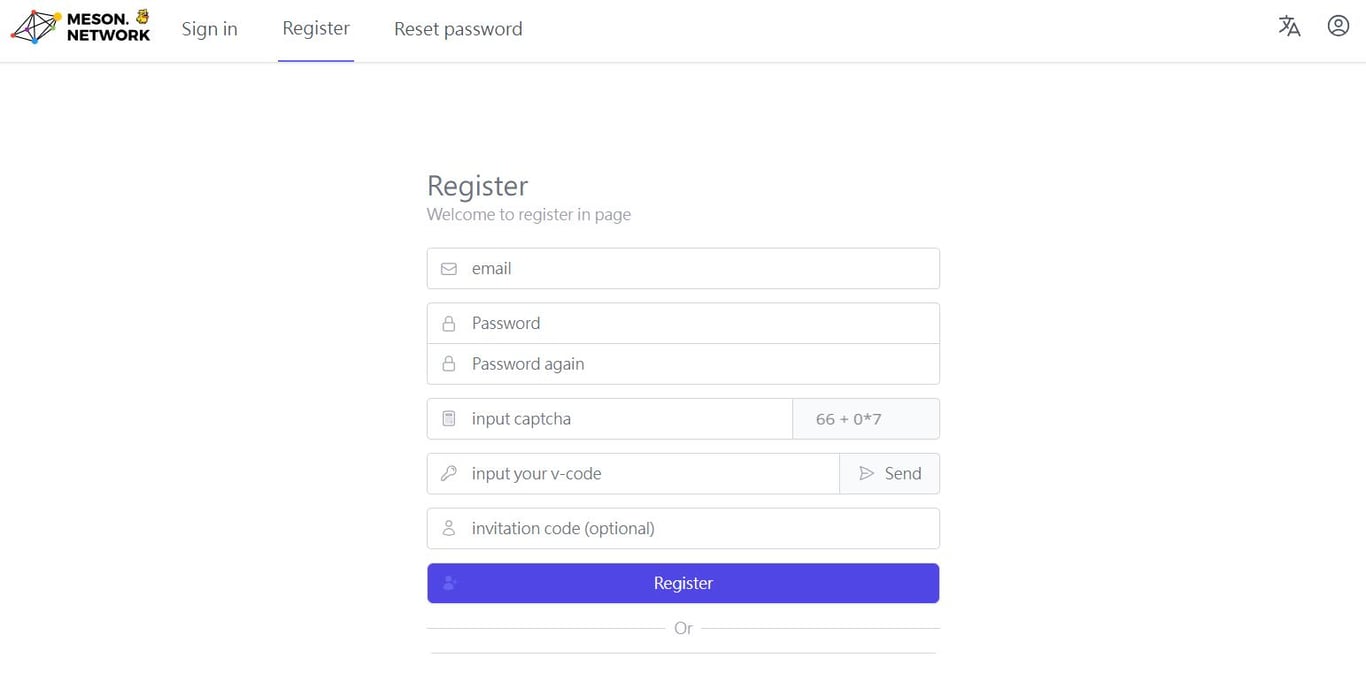Switch to the Sign in tab
This screenshot has height=681, width=1366.
pyautogui.click(x=209, y=29)
